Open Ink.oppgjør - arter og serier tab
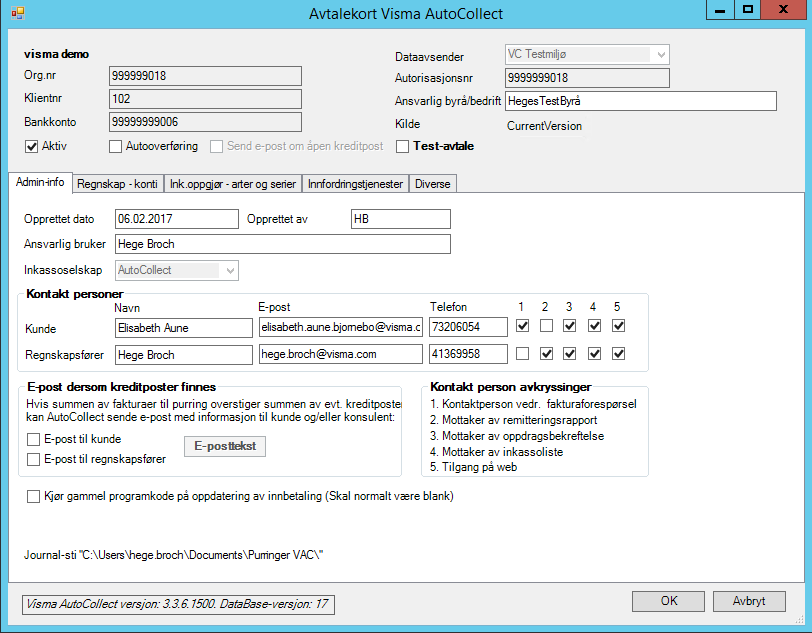The image size is (812, 633). (233, 184)
